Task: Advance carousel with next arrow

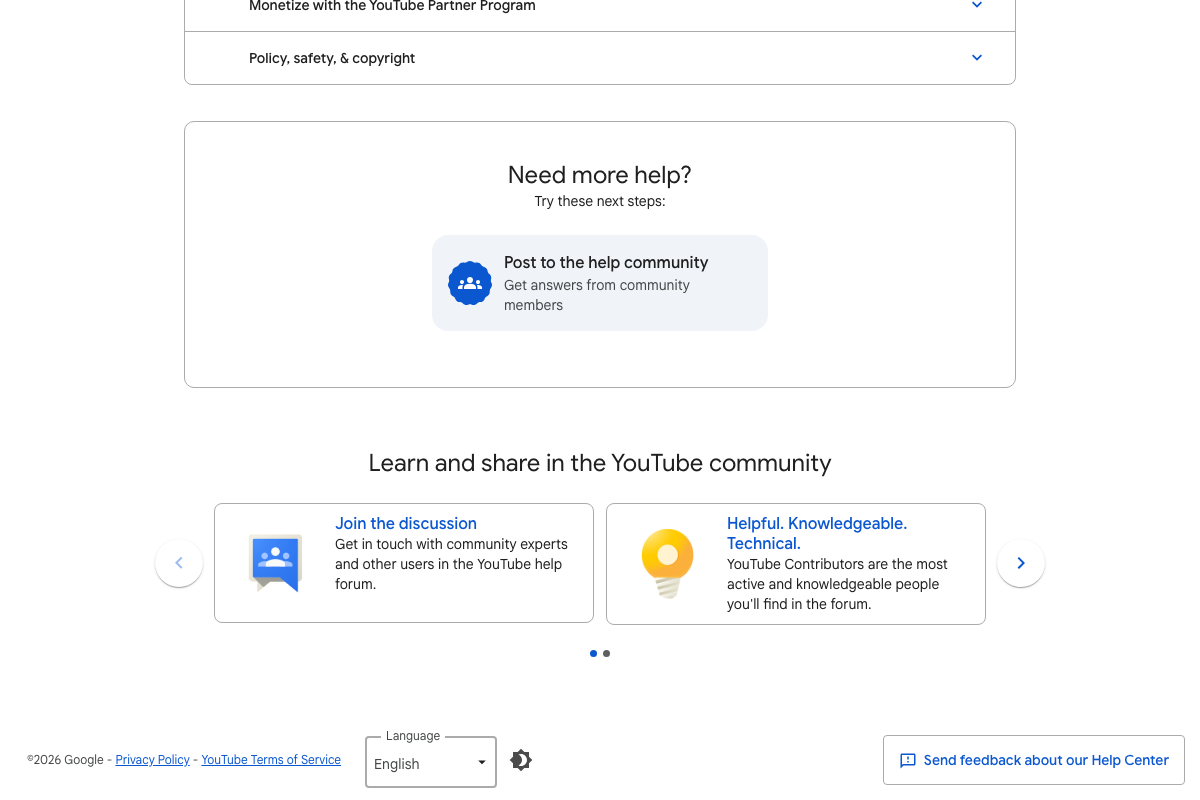Action: (x=1021, y=563)
